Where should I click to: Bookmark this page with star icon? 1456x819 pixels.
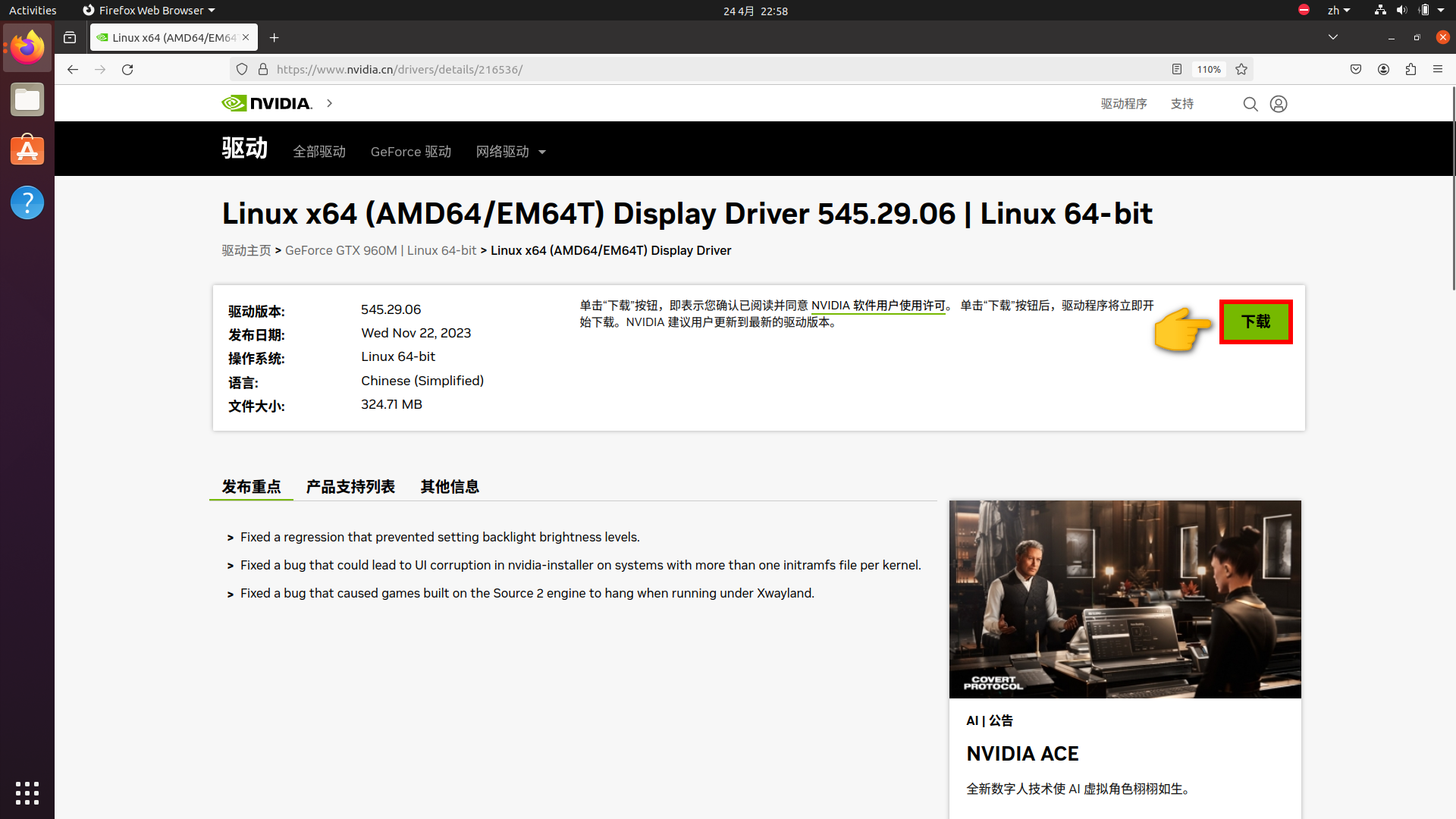click(1241, 70)
